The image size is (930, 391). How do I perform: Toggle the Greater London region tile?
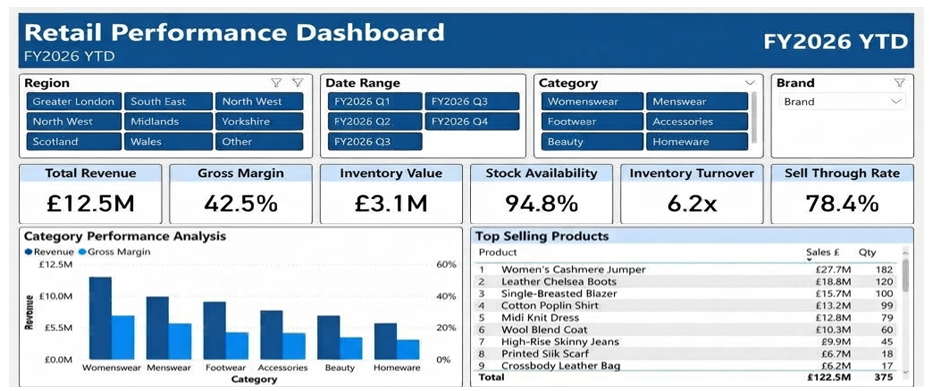pos(74,101)
